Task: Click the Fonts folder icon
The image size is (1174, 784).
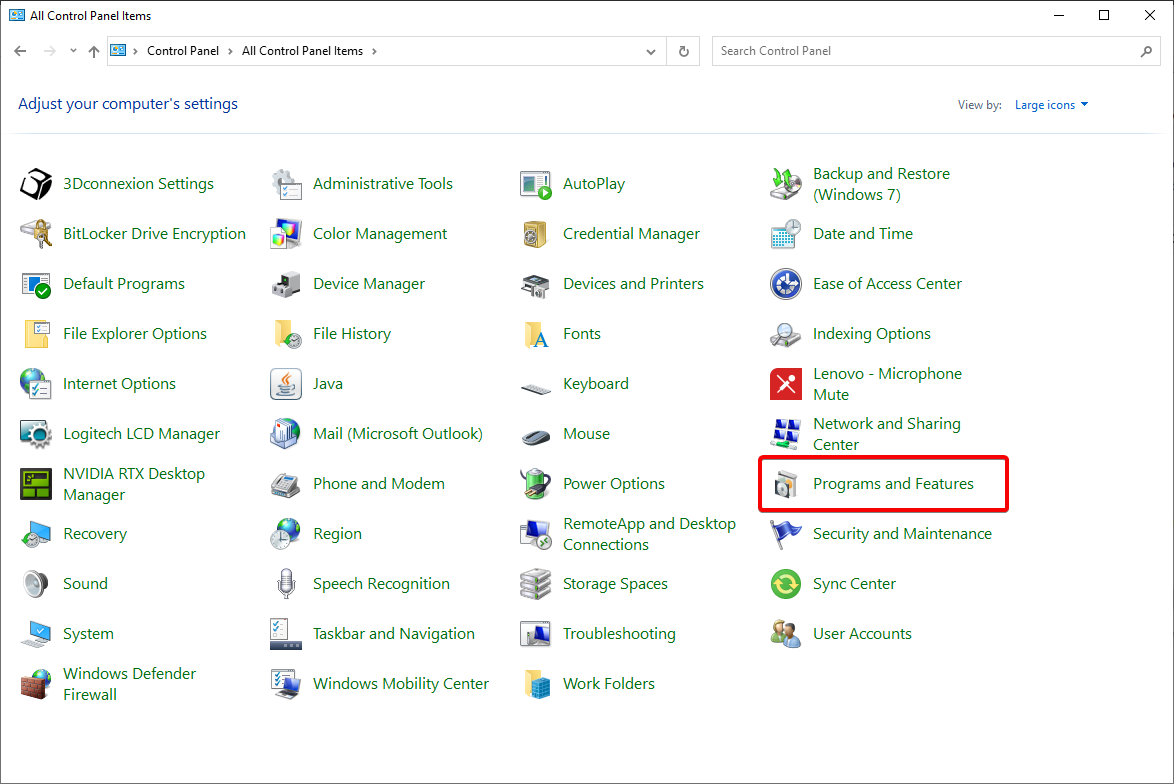Action: pos(536,334)
